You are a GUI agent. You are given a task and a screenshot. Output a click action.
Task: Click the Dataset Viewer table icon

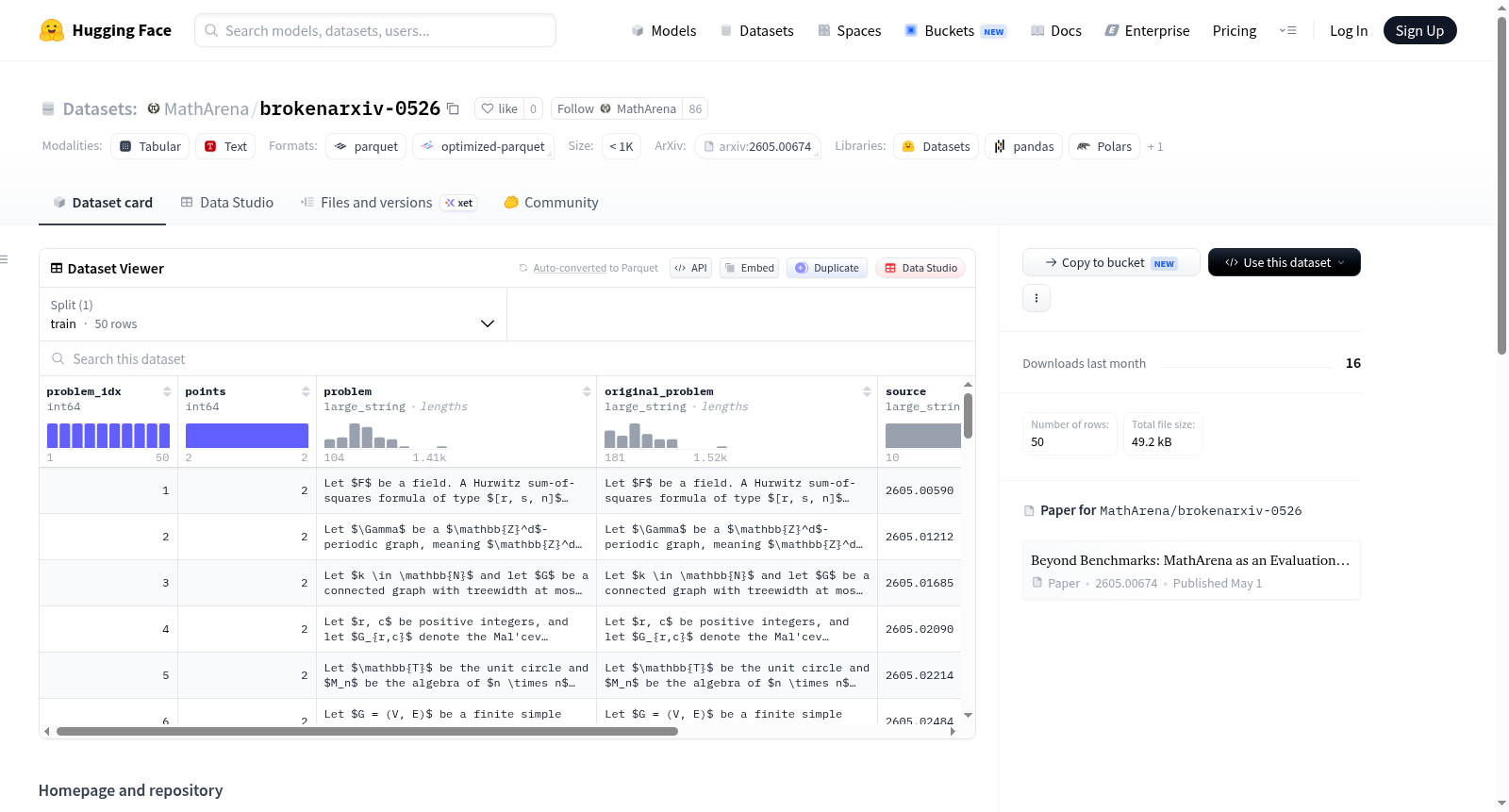point(57,268)
